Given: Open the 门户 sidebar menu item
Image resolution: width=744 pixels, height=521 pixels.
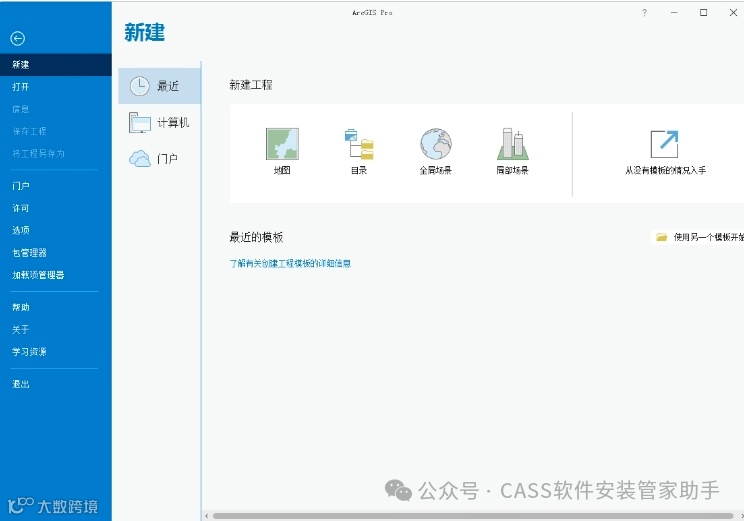Looking at the screenshot, I should tap(56, 186).
